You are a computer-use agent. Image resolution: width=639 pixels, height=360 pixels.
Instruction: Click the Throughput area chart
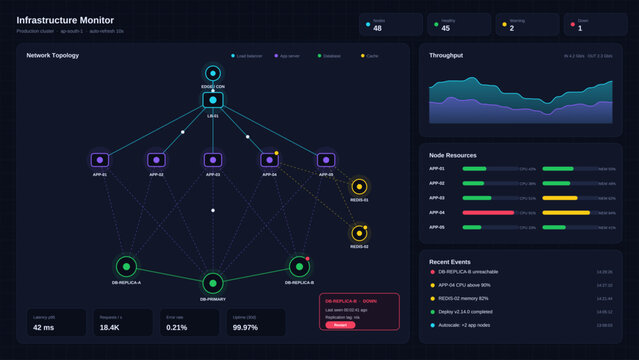pos(520,100)
